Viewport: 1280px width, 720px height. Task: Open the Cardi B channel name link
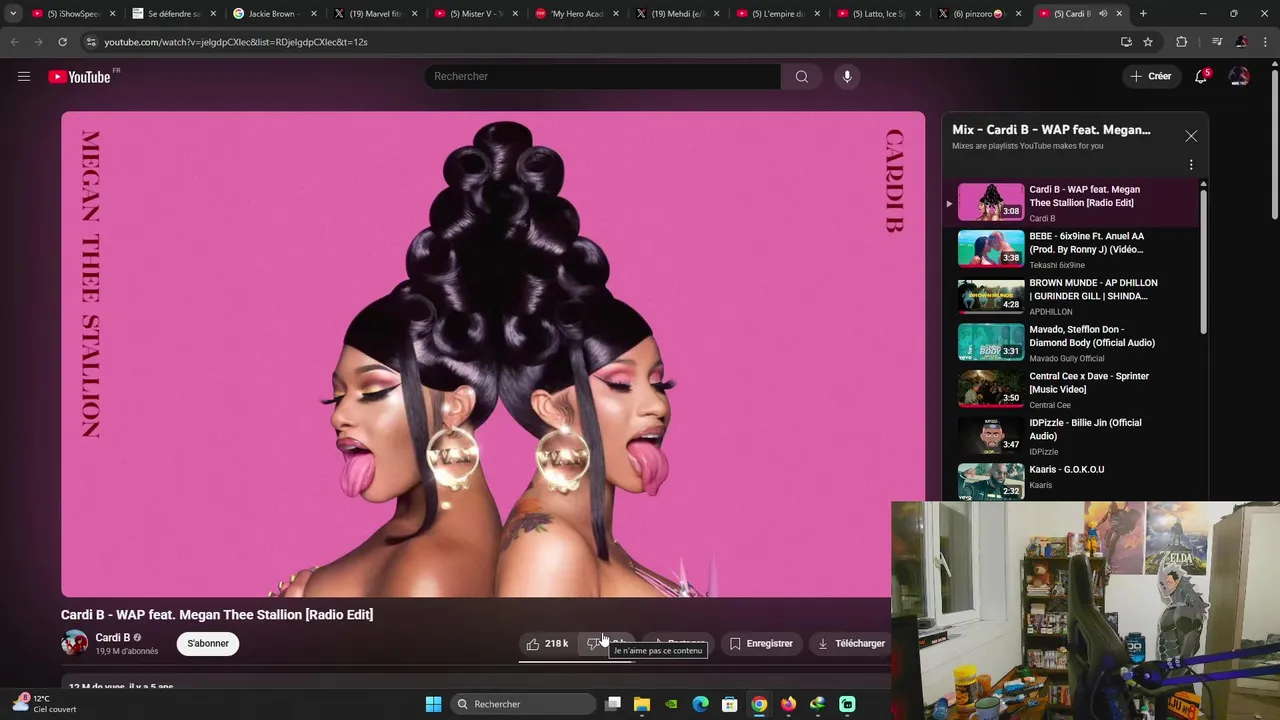pyautogui.click(x=113, y=638)
